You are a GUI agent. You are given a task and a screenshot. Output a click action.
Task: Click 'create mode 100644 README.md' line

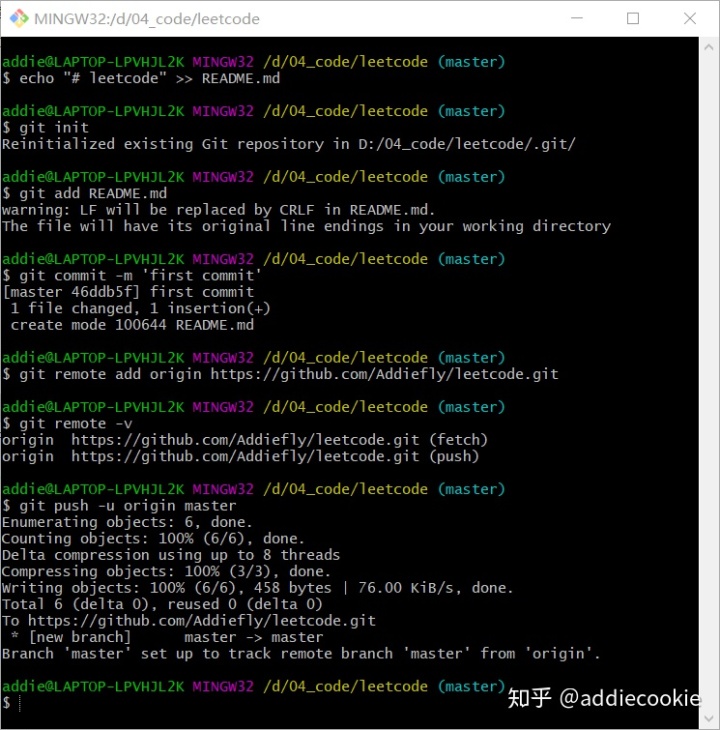point(132,325)
